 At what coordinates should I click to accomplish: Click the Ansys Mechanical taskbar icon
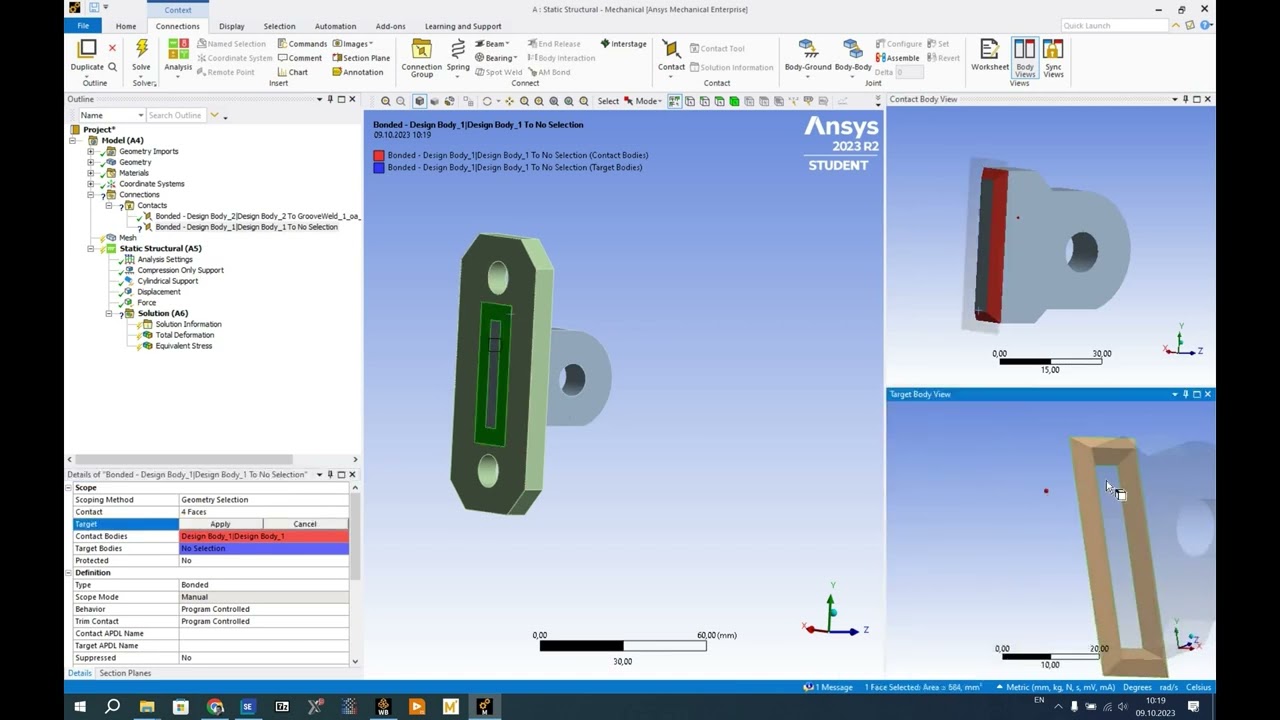(484, 707)
